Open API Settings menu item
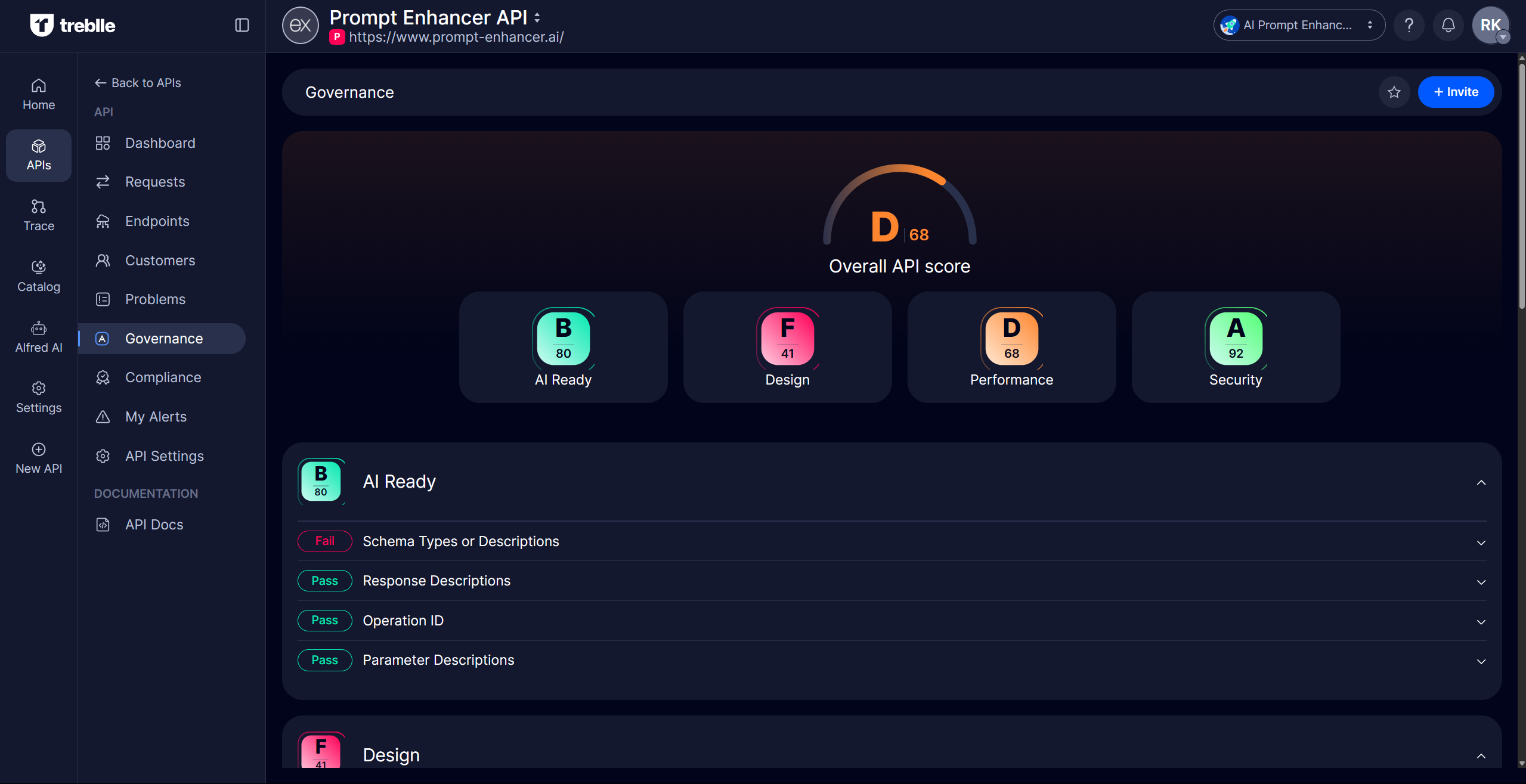This screenshot has width=1526, height=784. (162, 456)
